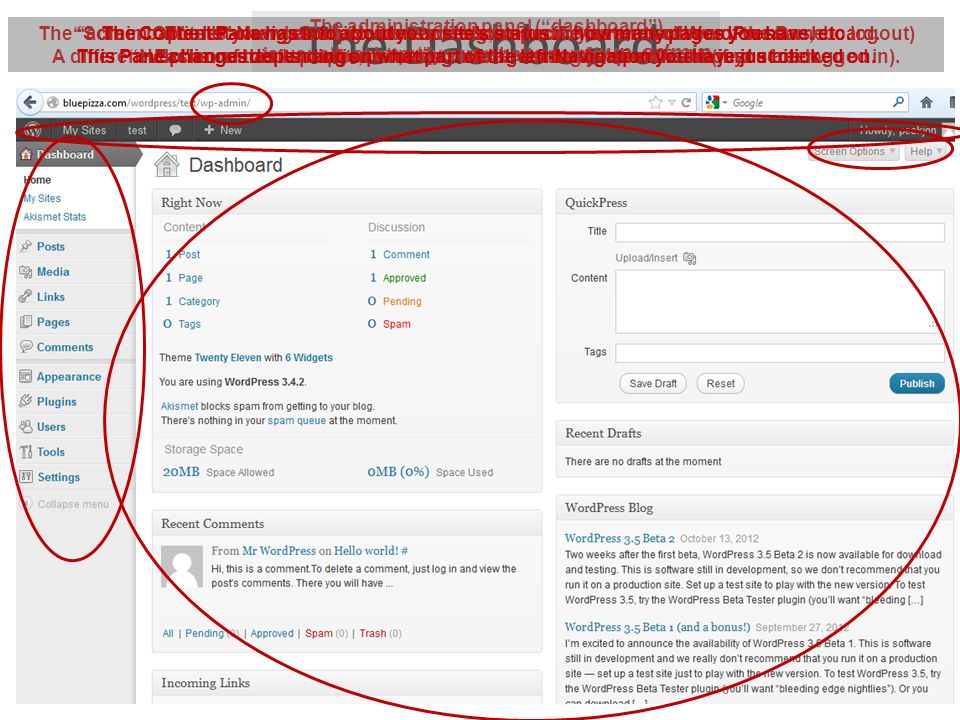This screenshot has width=960, height=720.
Task: Click the Media icon in sidebar
Action: pos(26,271)
